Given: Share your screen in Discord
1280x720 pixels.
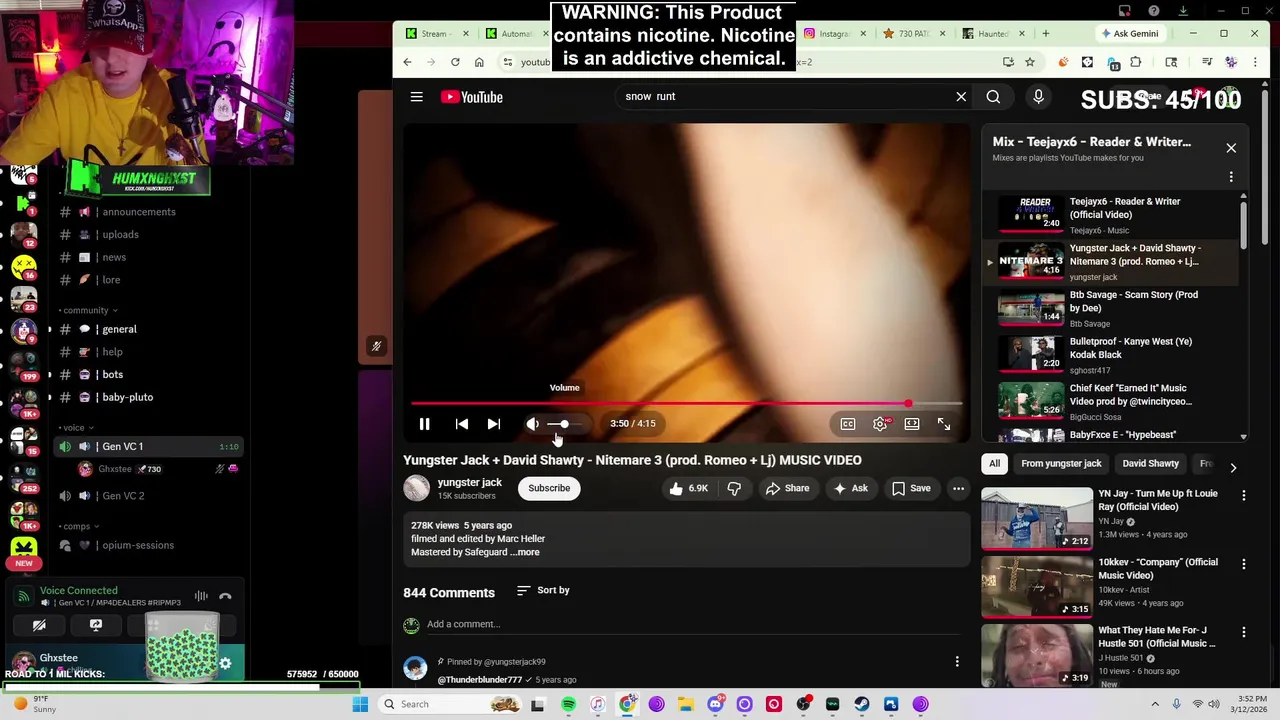Looking at the screenshot, I should [96, 625].
